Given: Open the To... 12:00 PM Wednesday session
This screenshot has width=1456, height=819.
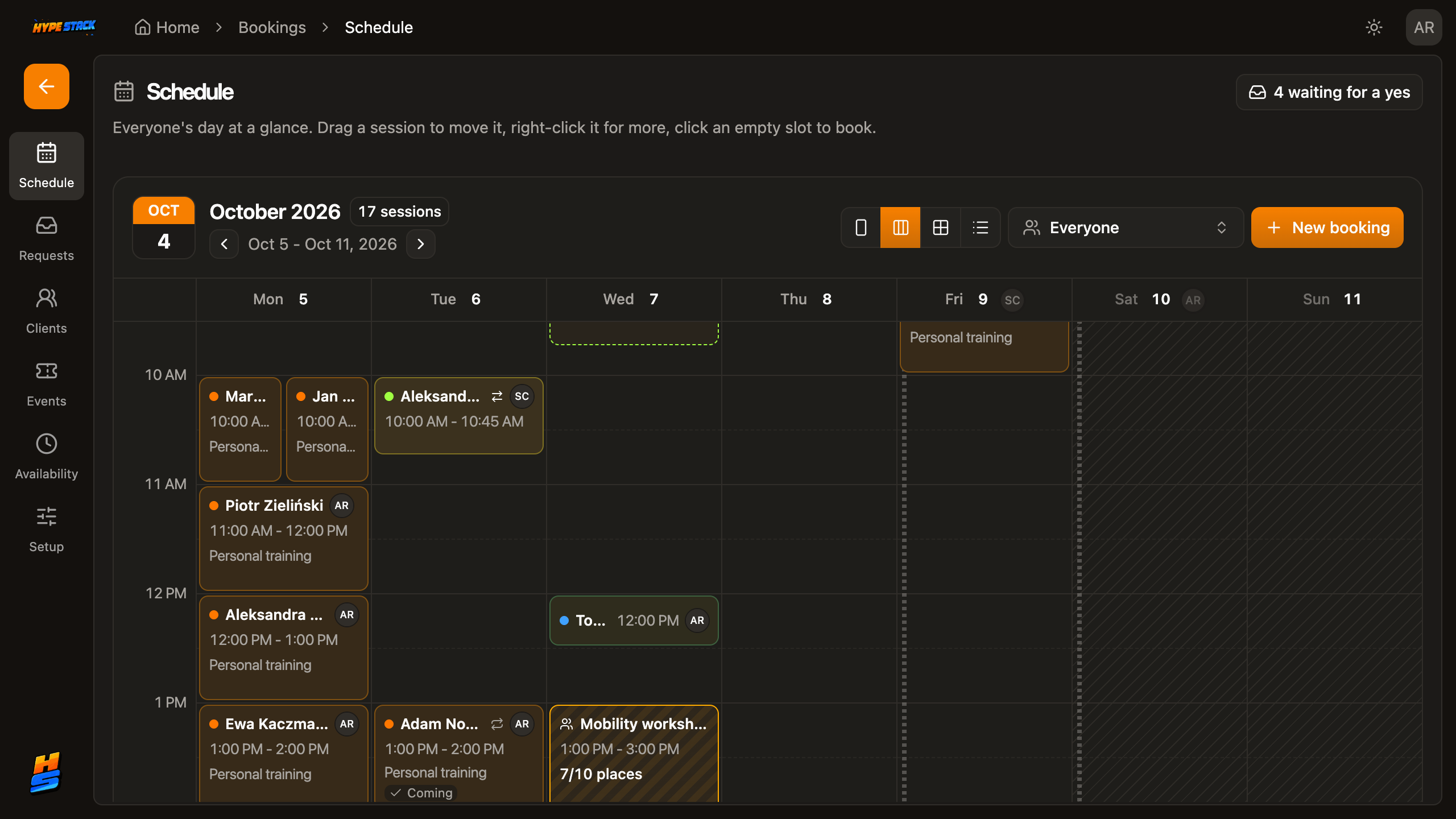Looking at the screenshot, I should click(x=634, y=621).
